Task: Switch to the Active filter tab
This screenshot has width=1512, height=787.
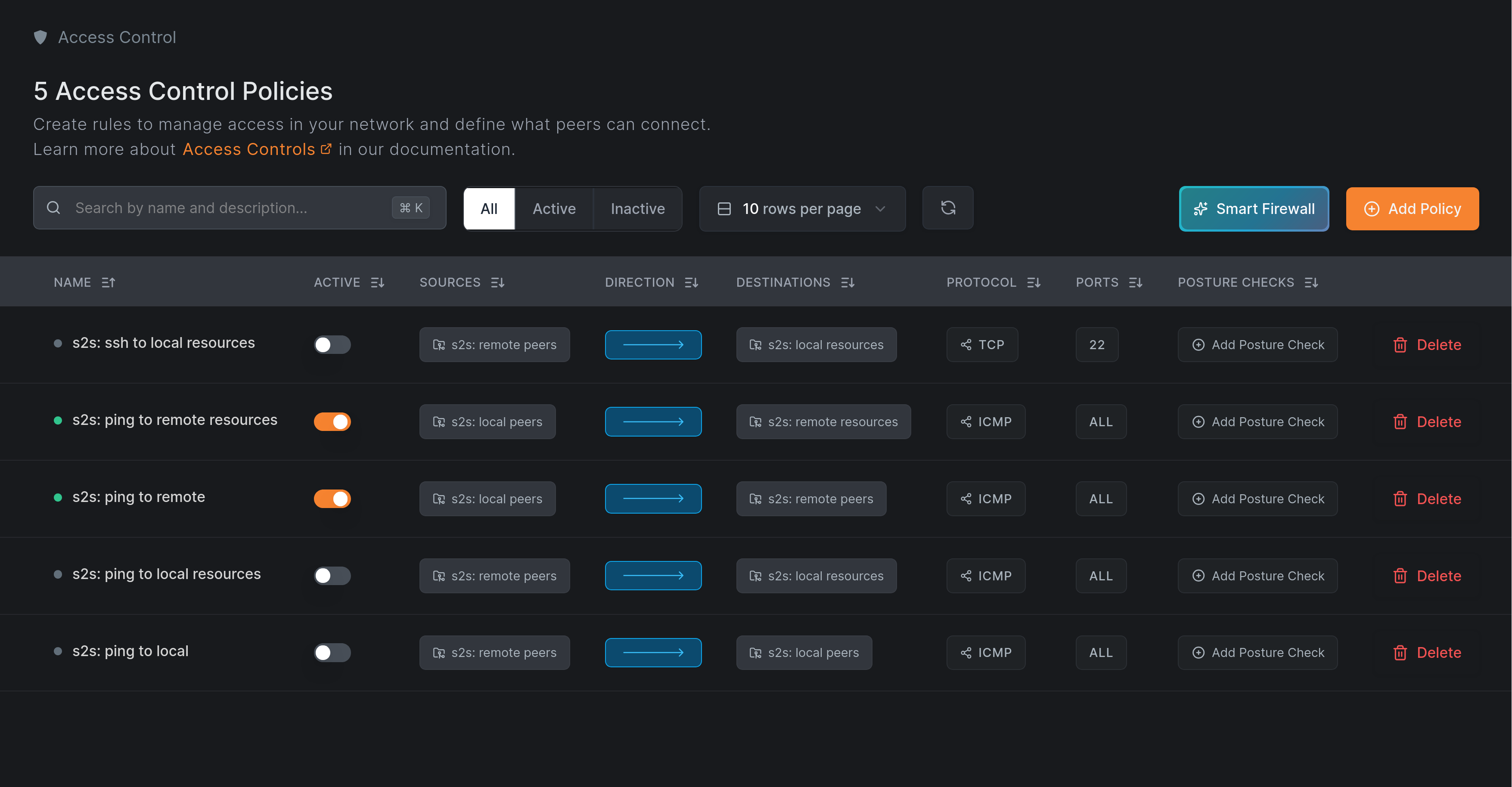Action: 553,209
